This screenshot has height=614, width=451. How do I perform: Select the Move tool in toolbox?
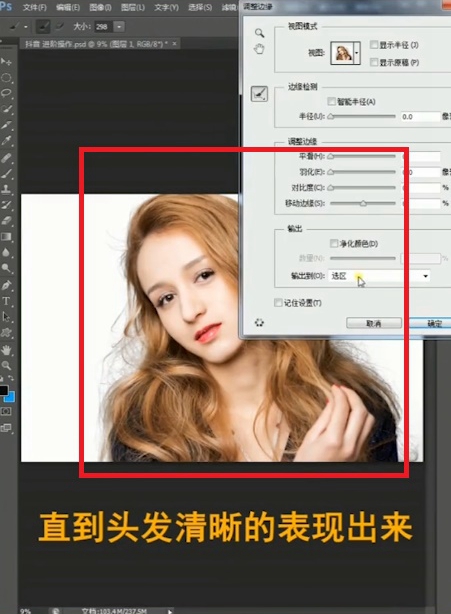tap(6, 61)
